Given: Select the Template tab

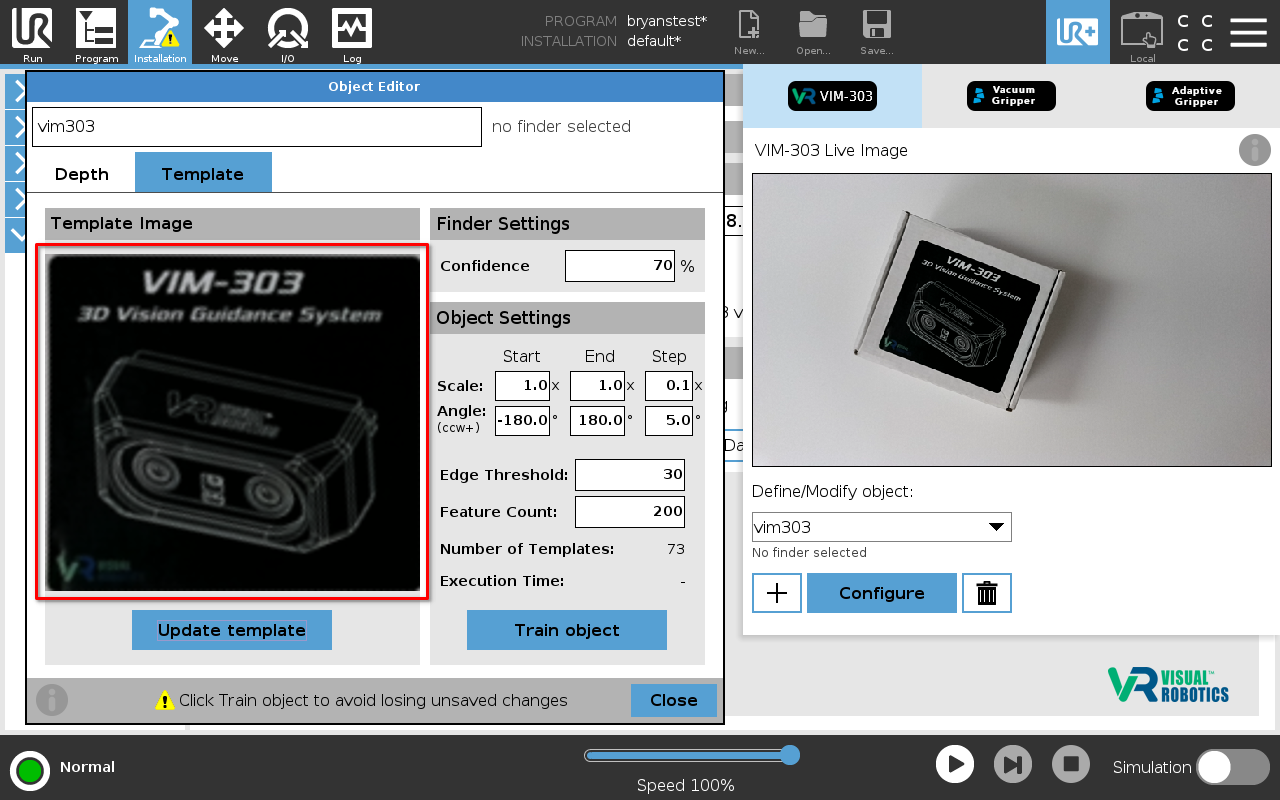Looking at the screenshot, I should point(203,173).
